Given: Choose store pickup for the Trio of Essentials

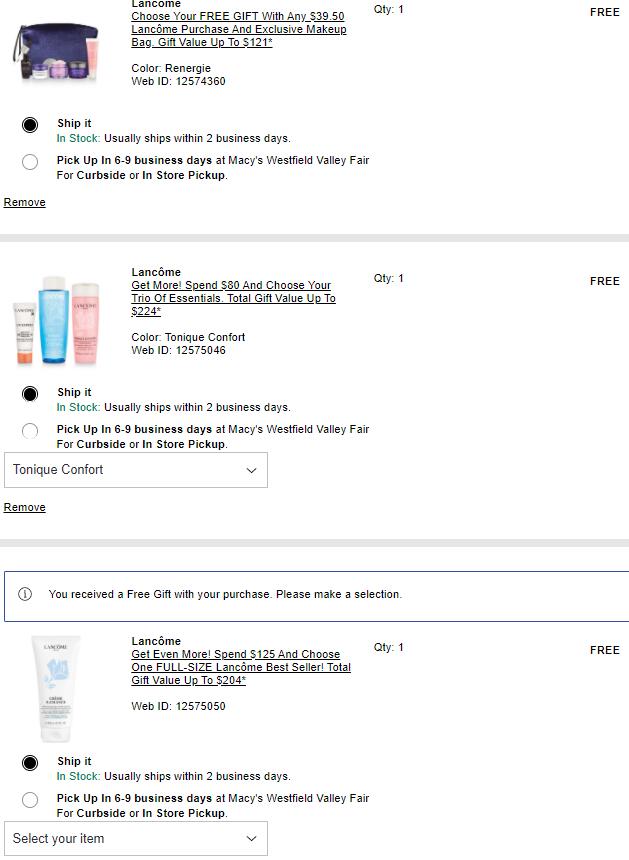Looking at the screenshot, I should click(30, 431).
